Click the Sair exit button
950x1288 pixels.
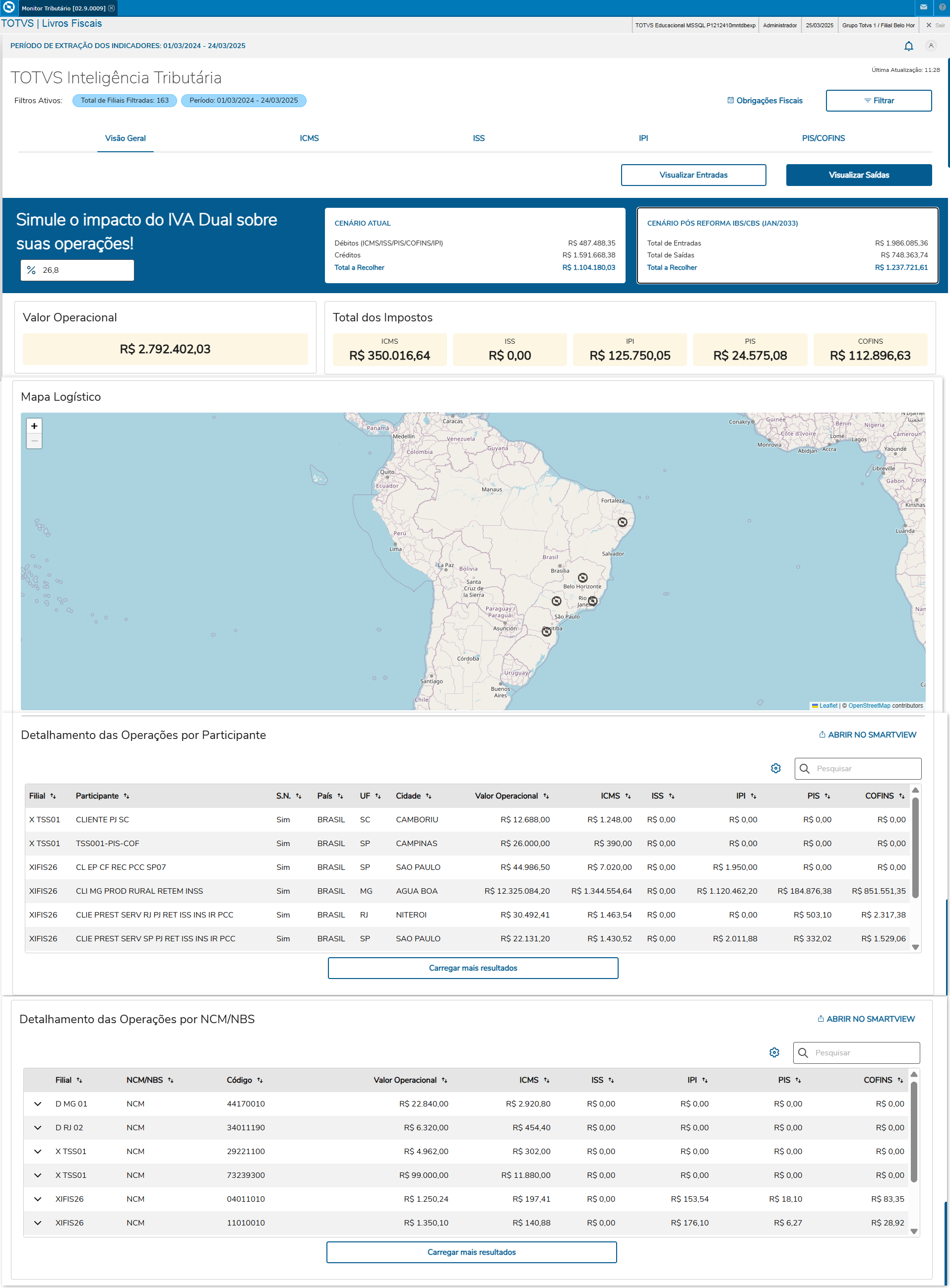935,25
